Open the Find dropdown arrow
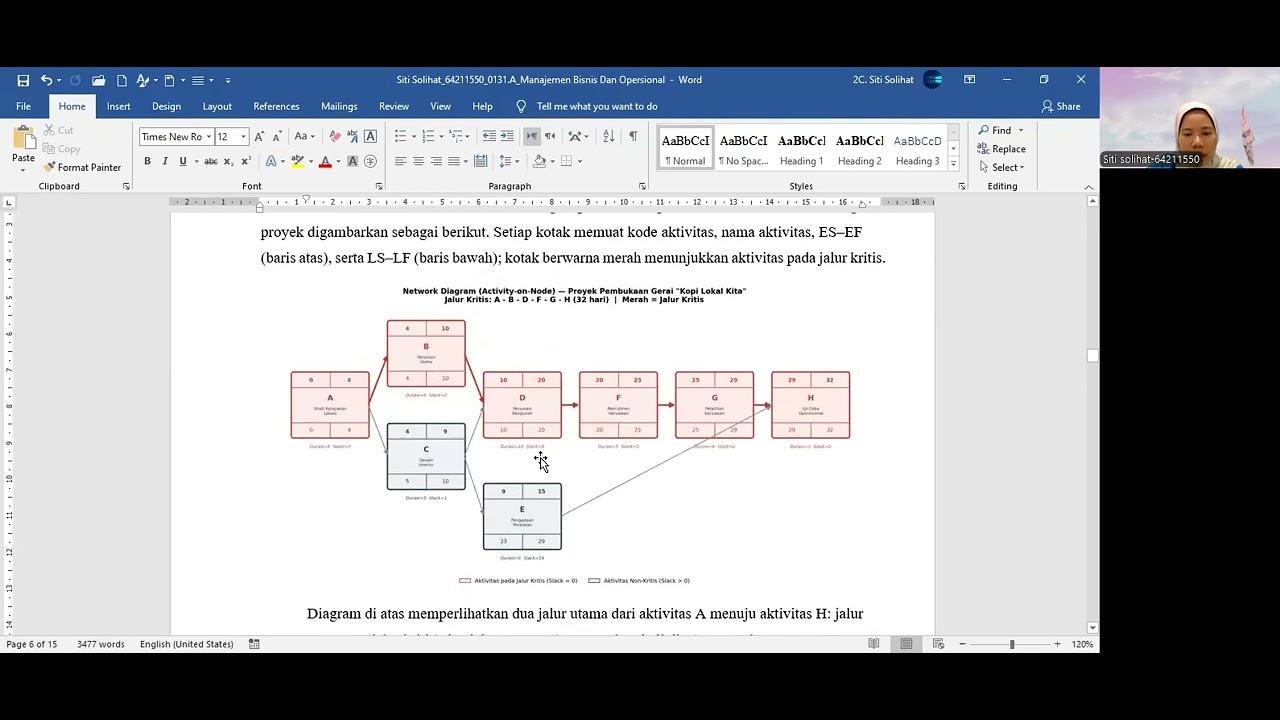This screenshot has width=1280, height=720. pos(1021,130)
